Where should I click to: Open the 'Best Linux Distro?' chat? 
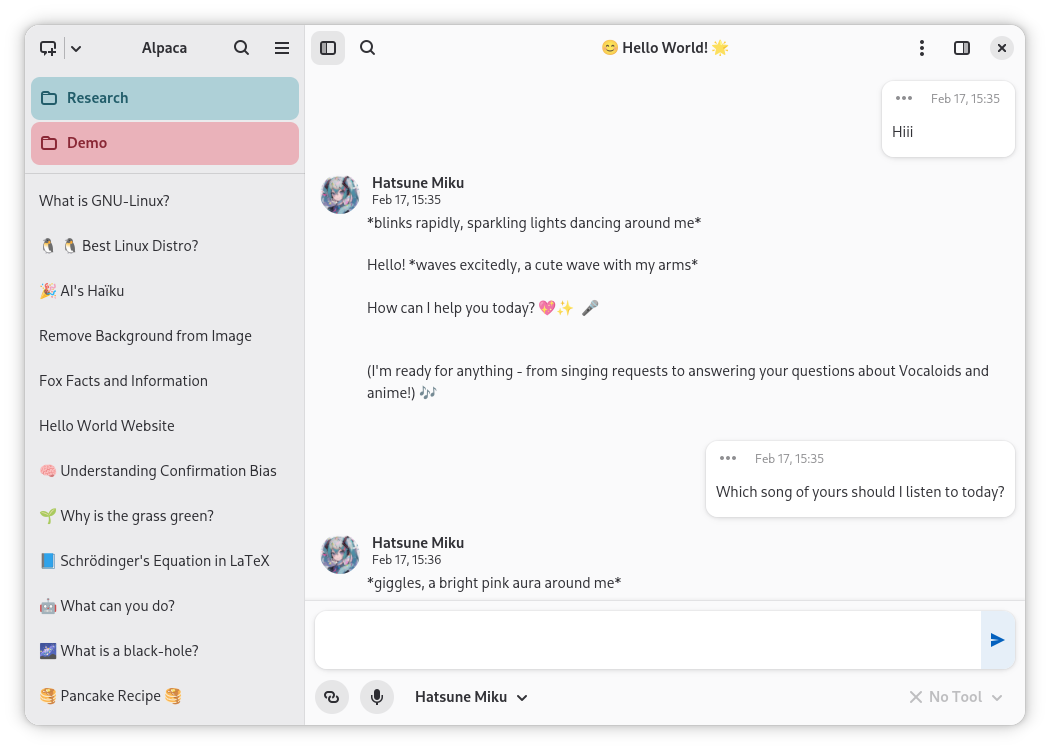tap(165, 246)
